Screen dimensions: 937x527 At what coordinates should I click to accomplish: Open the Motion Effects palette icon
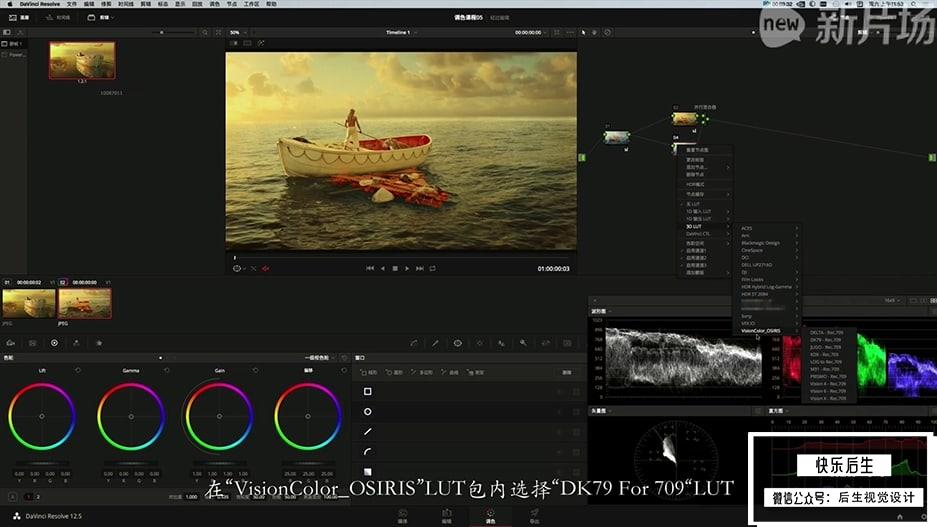pos(99,343)
